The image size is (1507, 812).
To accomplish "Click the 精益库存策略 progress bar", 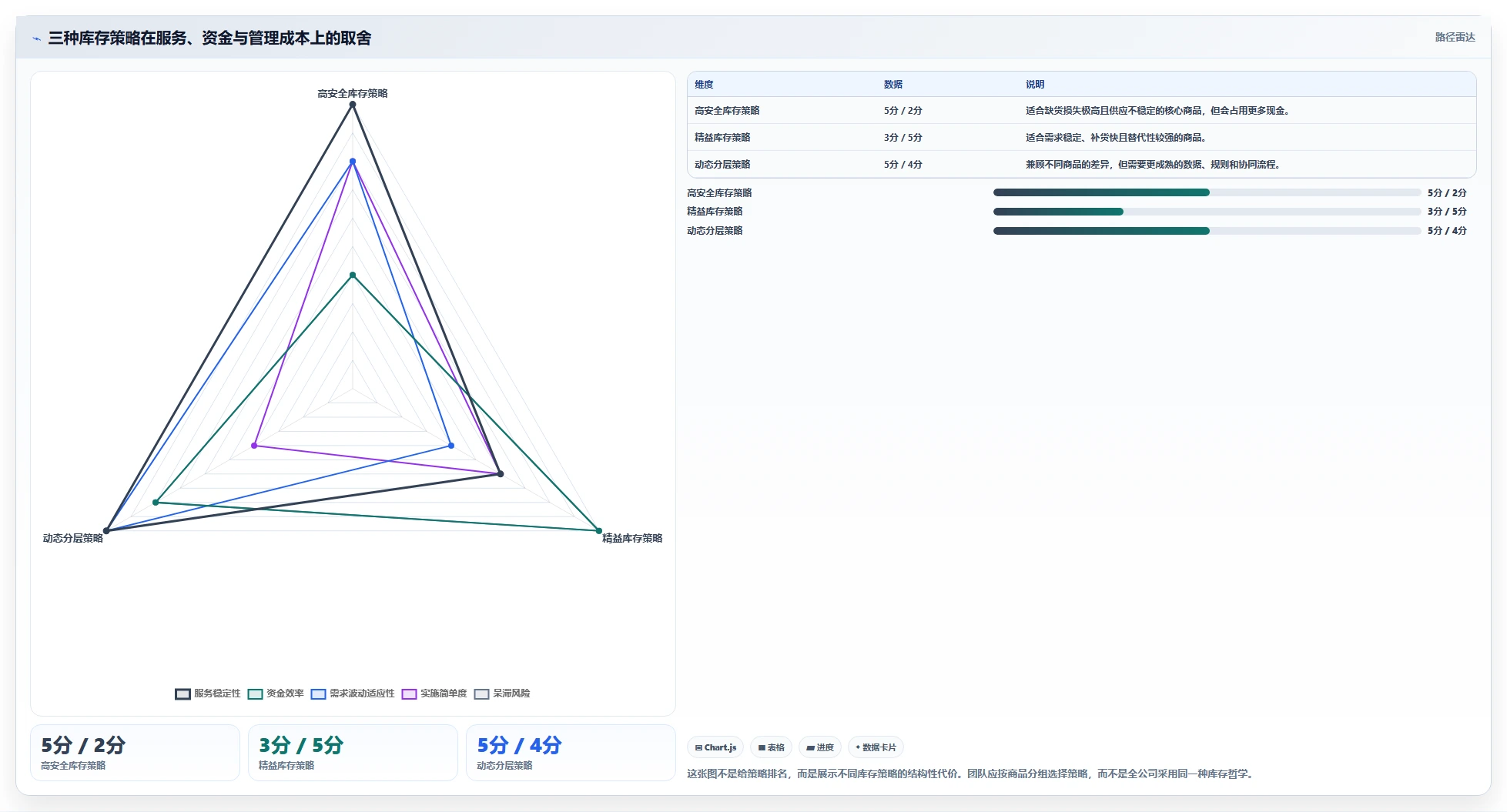I will [1207, 212].
